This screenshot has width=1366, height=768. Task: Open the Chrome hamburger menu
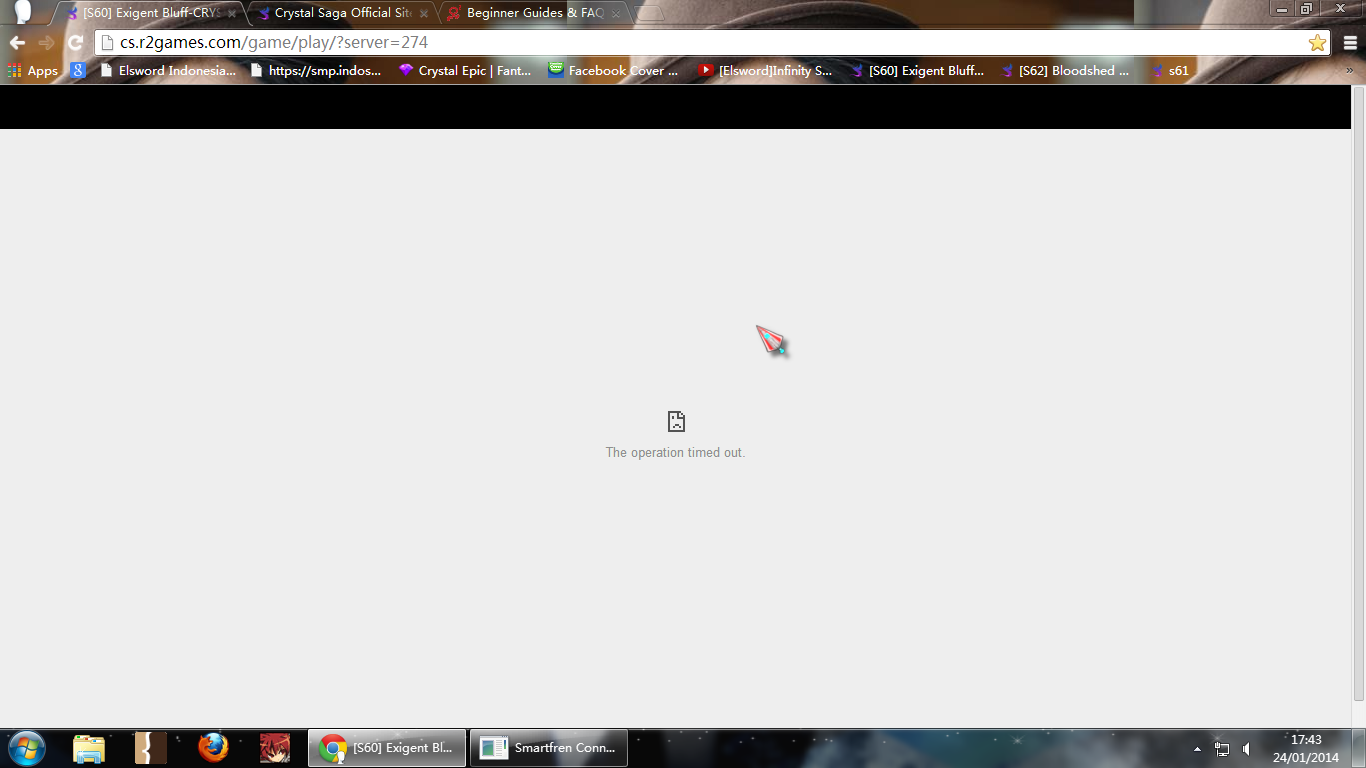1350,43
